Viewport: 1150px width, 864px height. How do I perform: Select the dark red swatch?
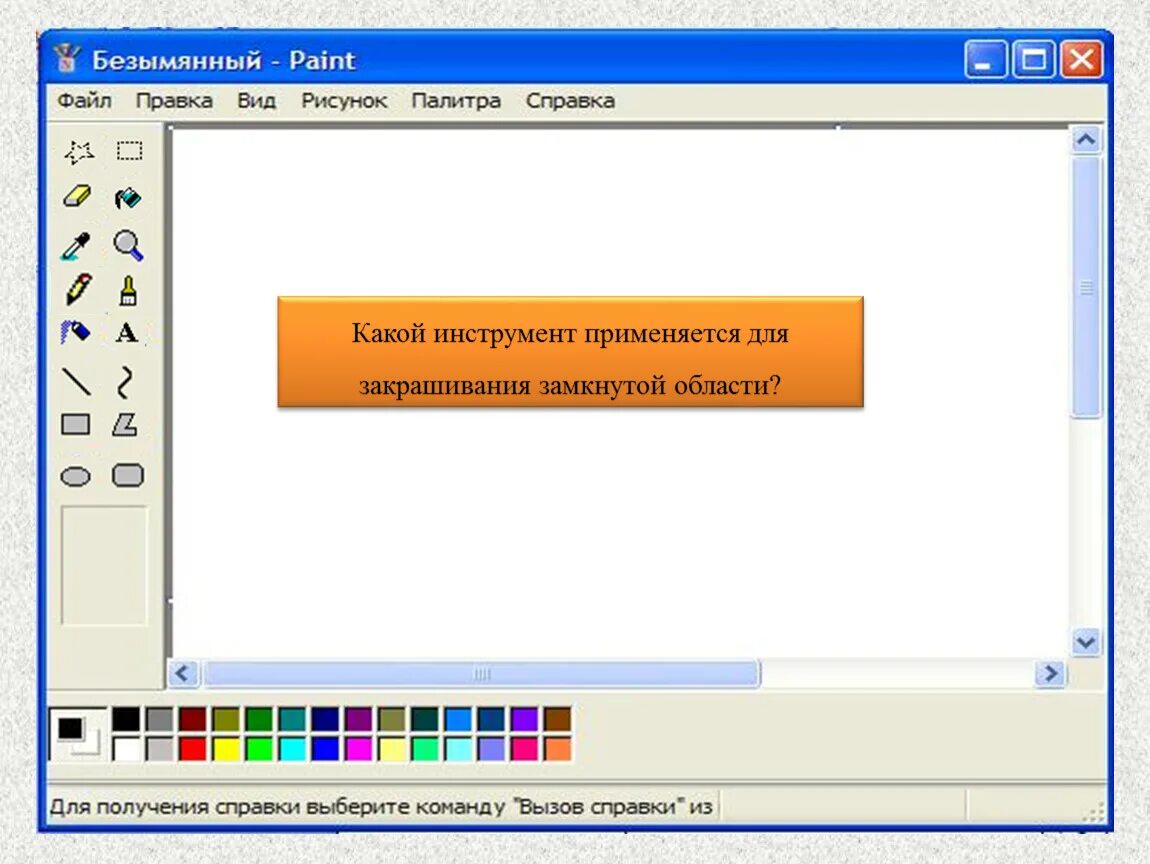(192, 719)
